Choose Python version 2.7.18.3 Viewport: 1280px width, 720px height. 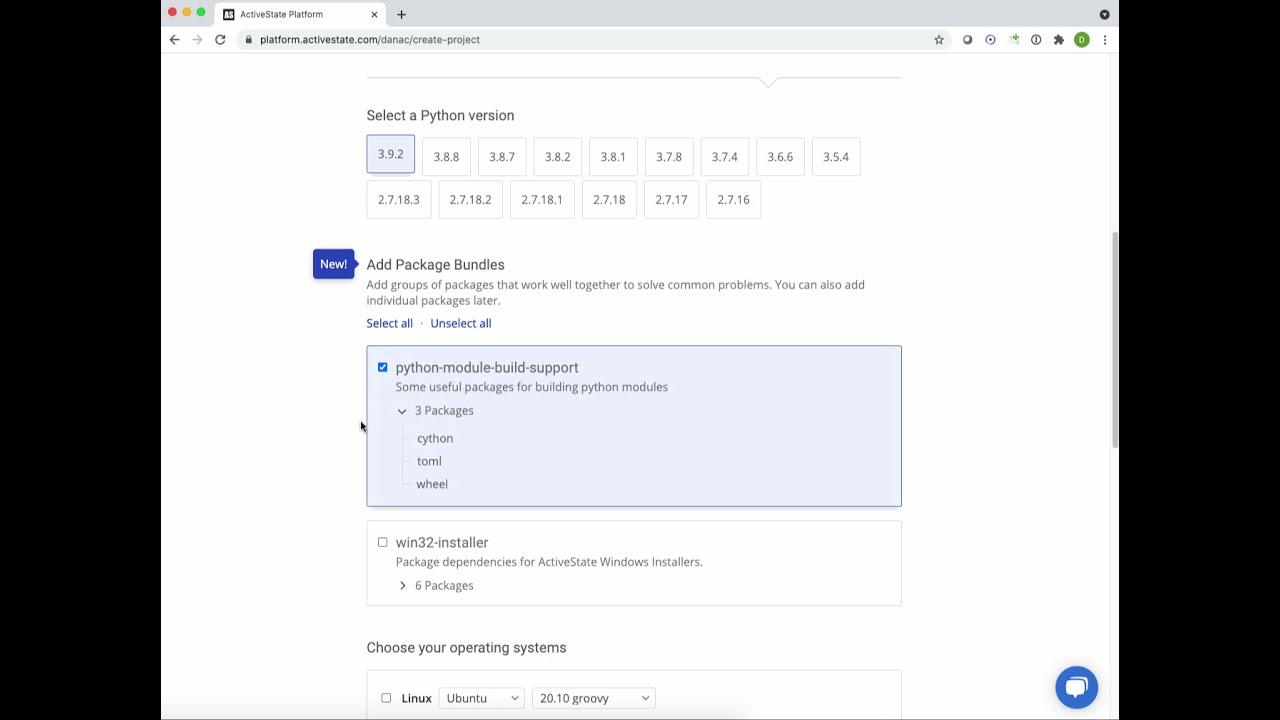point(399,200)
